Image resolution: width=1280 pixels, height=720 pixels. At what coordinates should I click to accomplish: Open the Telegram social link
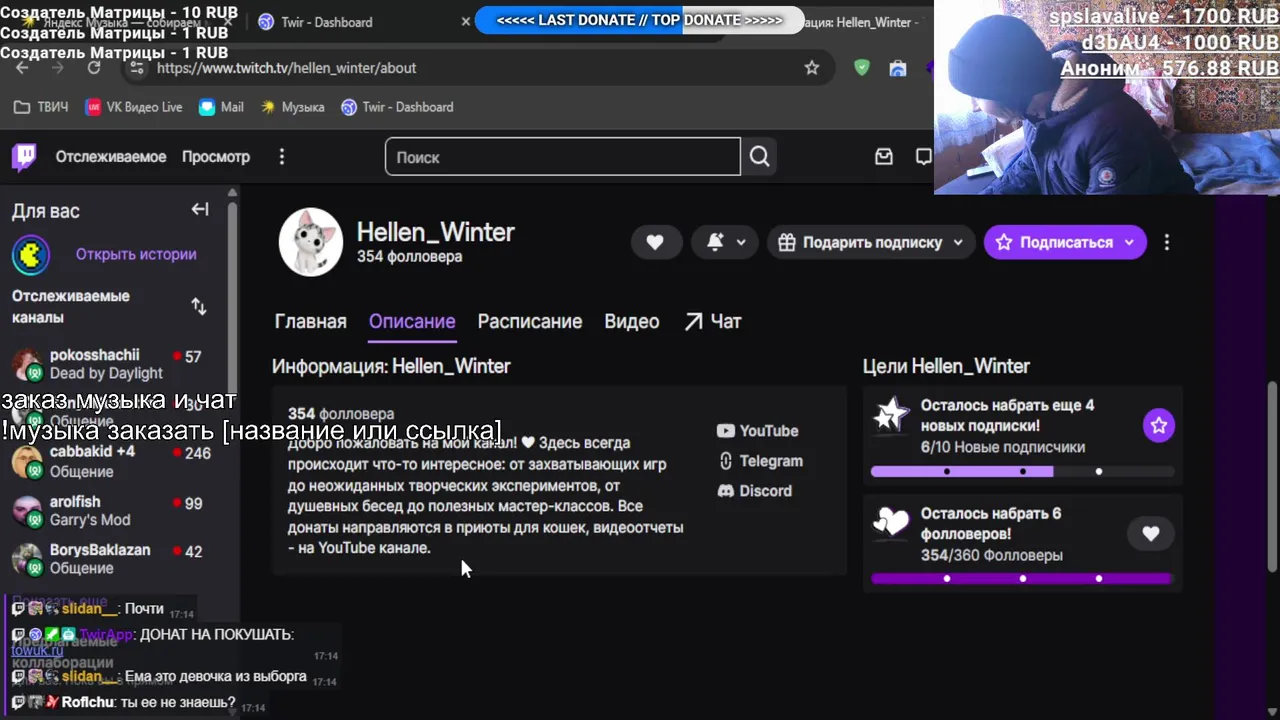[761, 461]
